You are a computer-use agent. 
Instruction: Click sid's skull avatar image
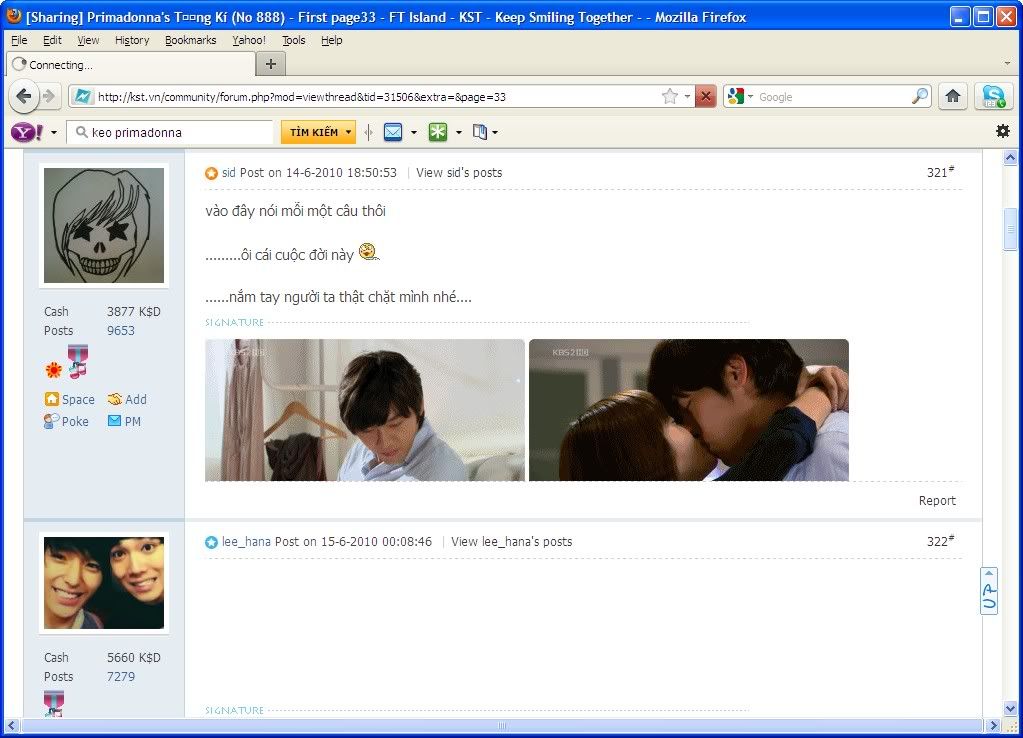pyautogui.click(x=104, y=226)
